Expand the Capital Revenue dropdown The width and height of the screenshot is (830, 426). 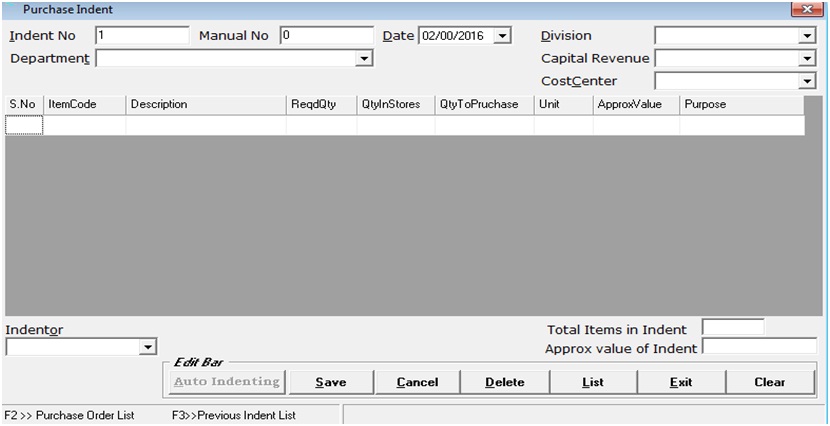pyautogui.click(x=807, y=59)
